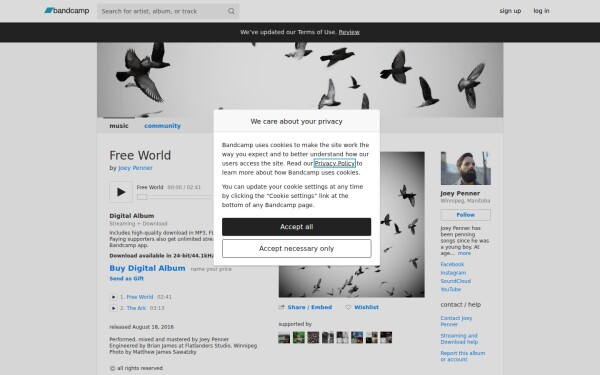Open the fourth supporter avatar
Screen dimensions: 600x375
[328, 338]
